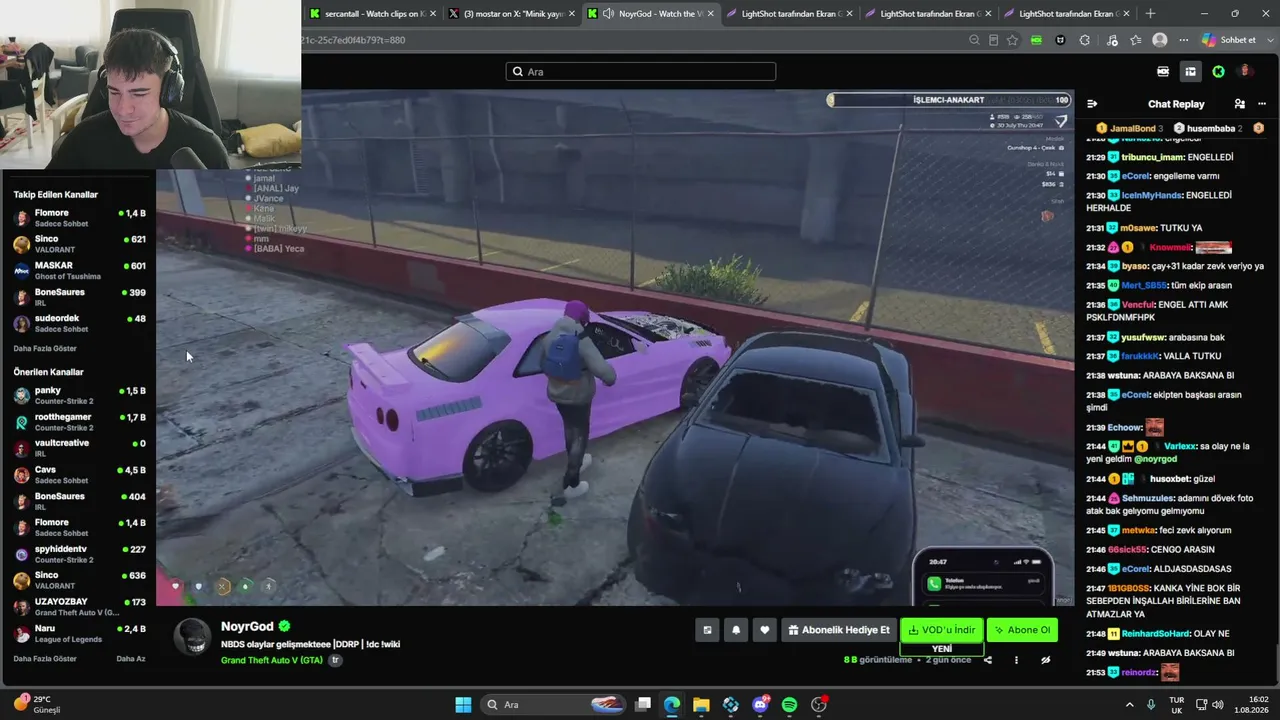Switch to the second LightShot tab
Viewport: 1280px width, 720px height.
pyautogui.click(x=926, y=14)
